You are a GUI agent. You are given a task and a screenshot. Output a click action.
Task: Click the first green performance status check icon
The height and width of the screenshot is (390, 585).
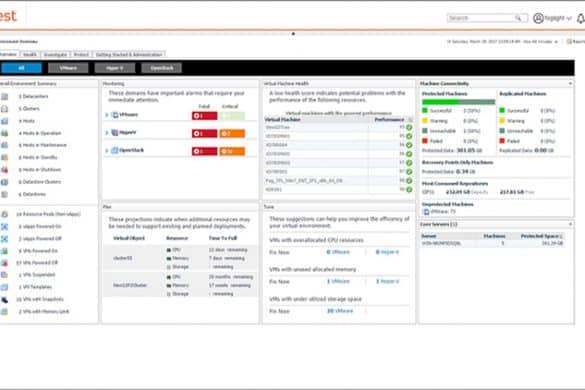coord(409,127)
